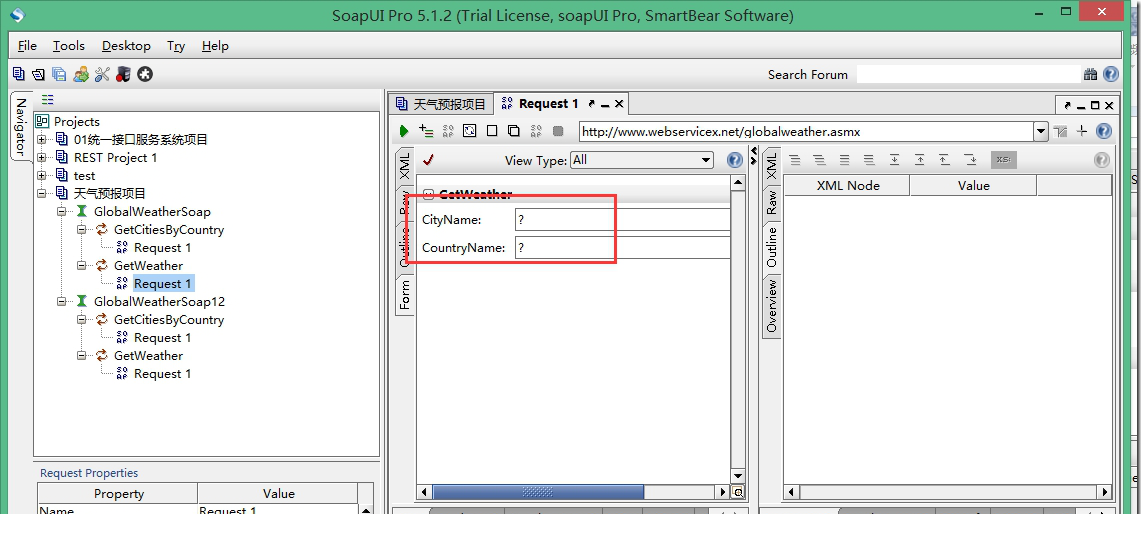
Task: Open preferences via the wrench-and-screwdriver icon
Action: (102, 74)
